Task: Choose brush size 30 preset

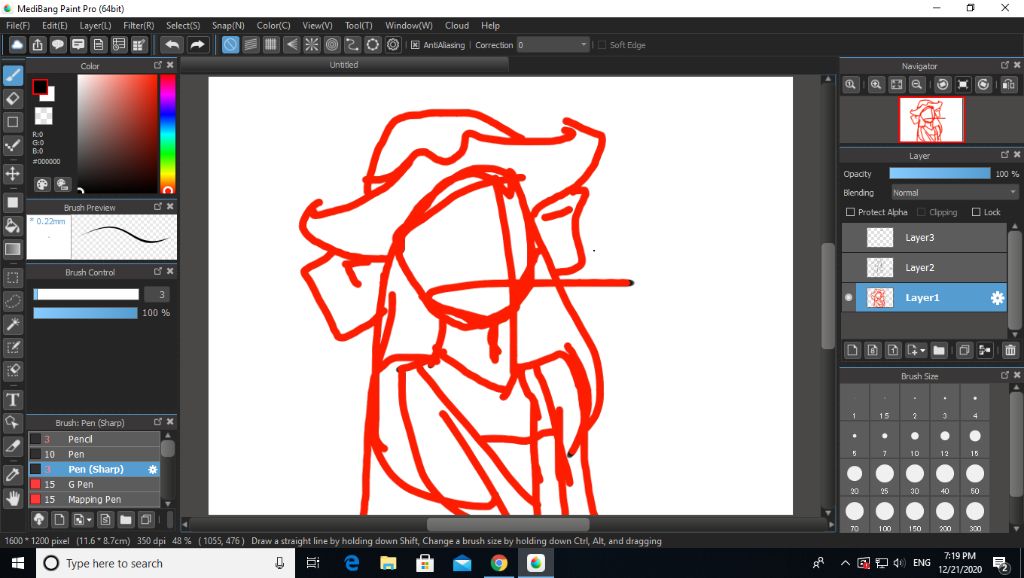Action: click(x=915, y=478)
